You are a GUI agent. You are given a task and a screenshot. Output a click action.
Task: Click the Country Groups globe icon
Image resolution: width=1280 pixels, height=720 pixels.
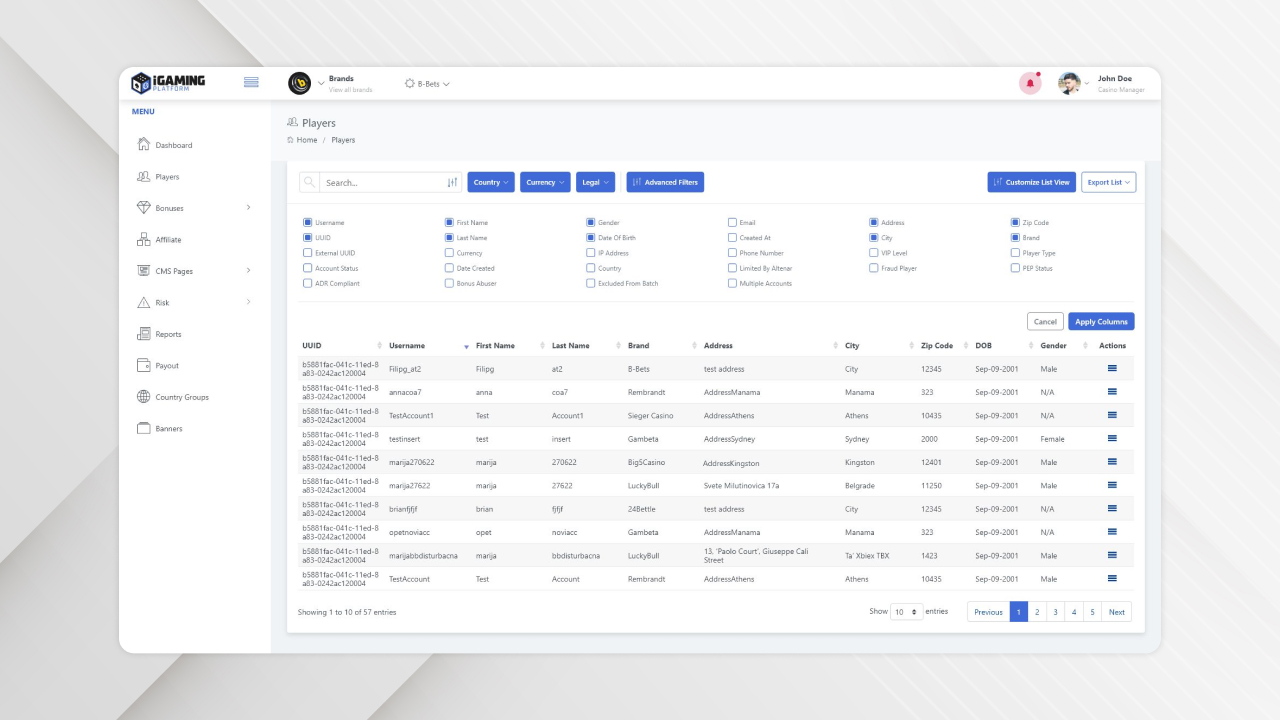[143, 397]
